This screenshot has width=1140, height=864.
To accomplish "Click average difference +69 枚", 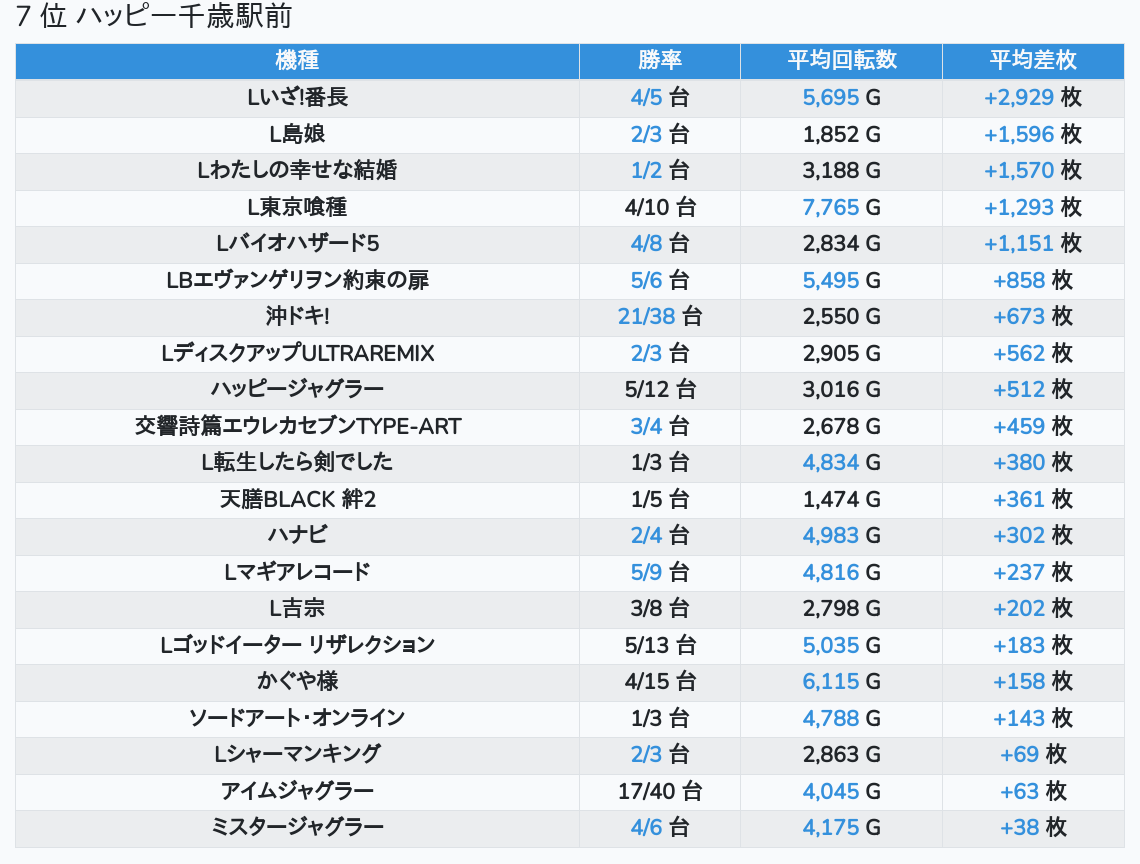I will pos(1032,754).
